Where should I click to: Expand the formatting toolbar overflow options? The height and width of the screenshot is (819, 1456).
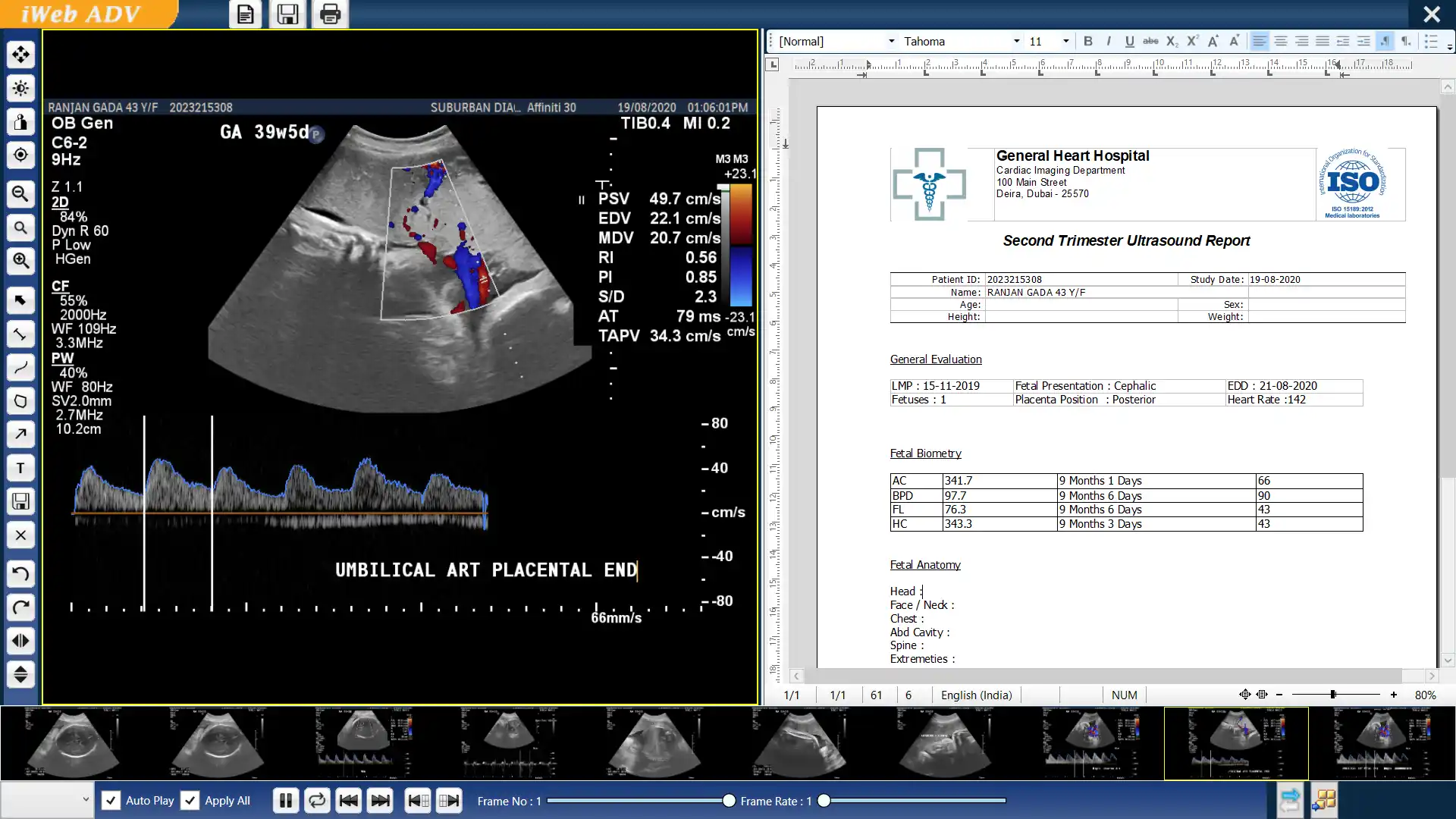(x=1450, y=47)
